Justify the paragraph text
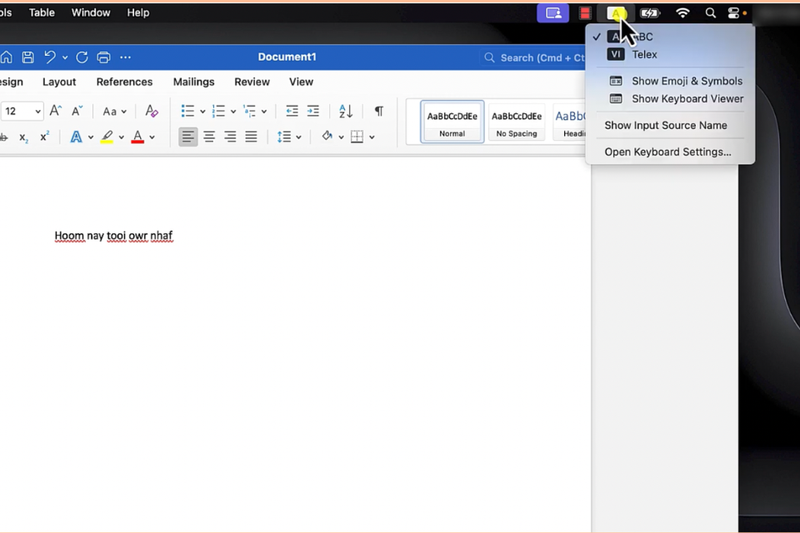 251,137
